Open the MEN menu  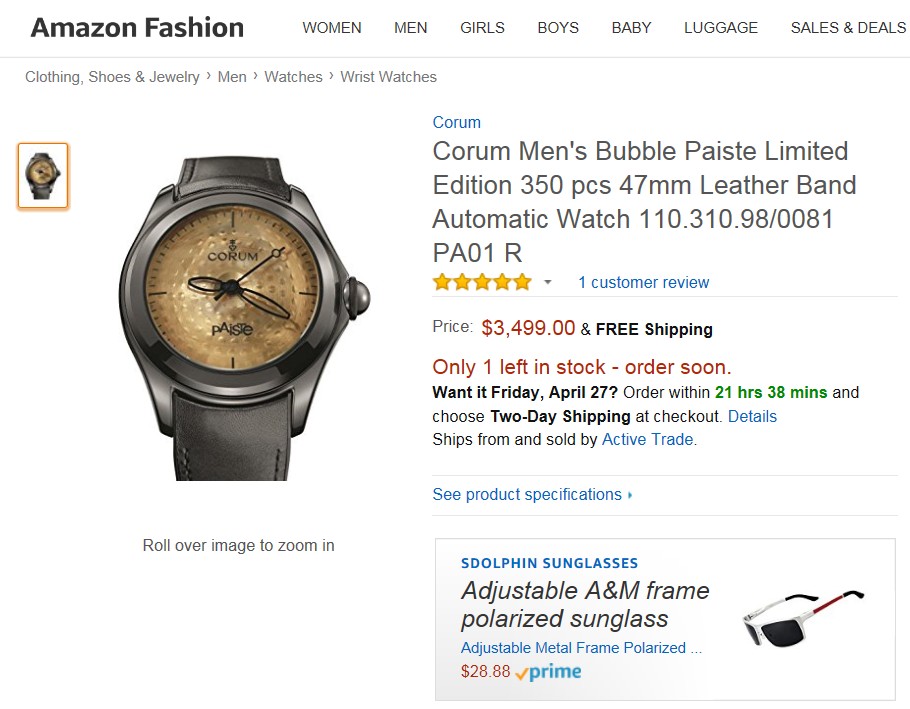[410, 27]
